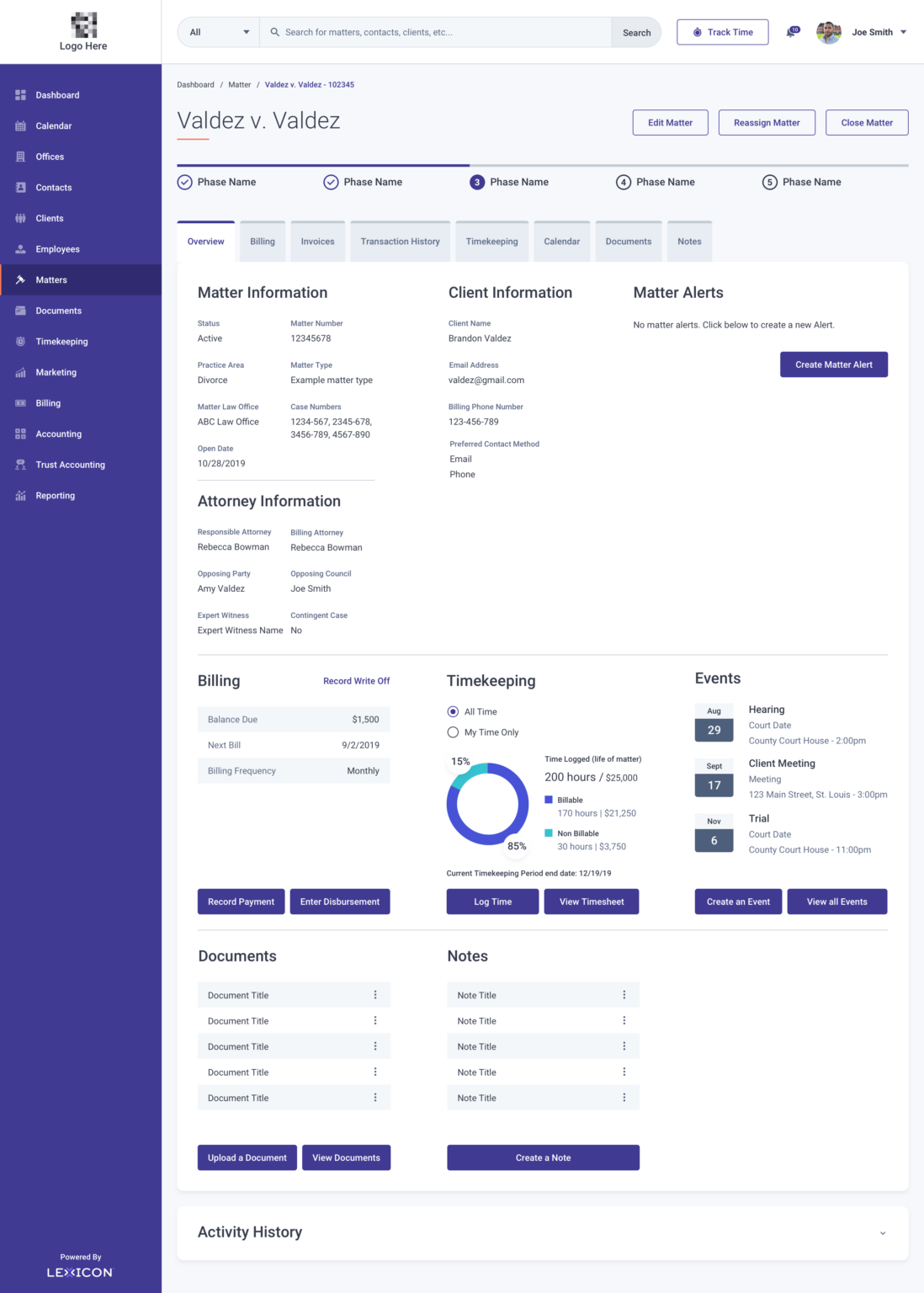Select the Overview tab
924x1293 pixels.
206,242
